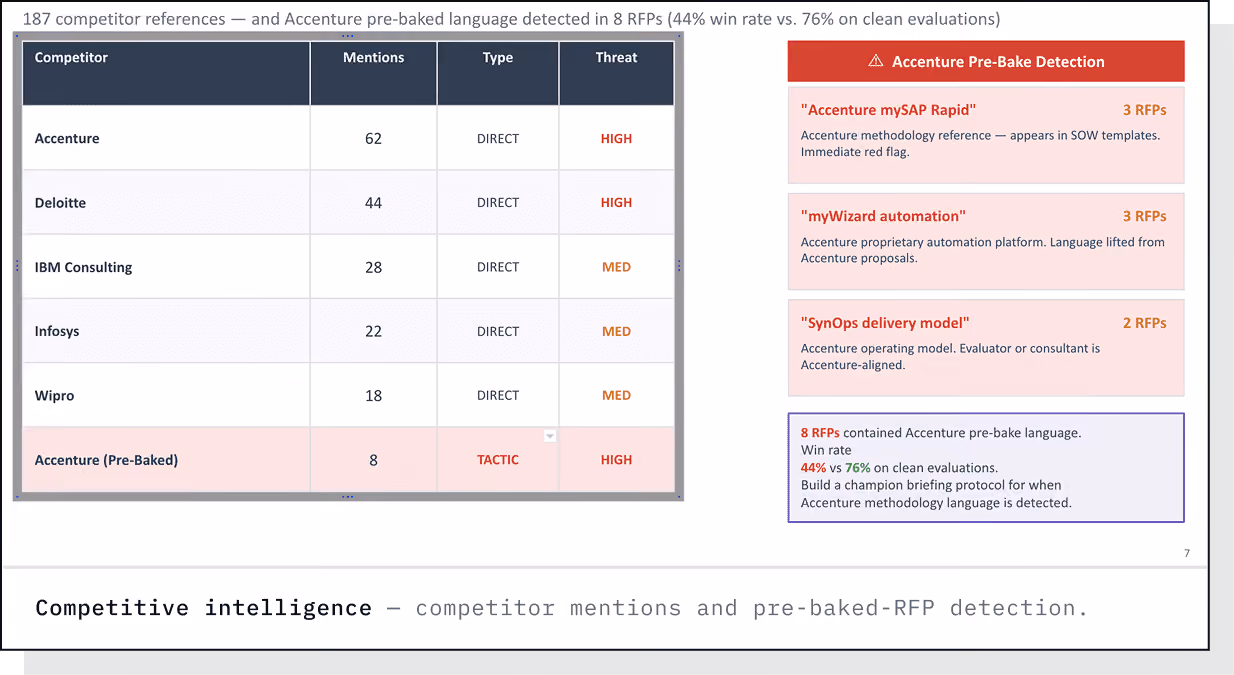
Task: Click the HIGH threat cell in the Accenture (Pre-Baked) row
Action: tap(616, 460)
